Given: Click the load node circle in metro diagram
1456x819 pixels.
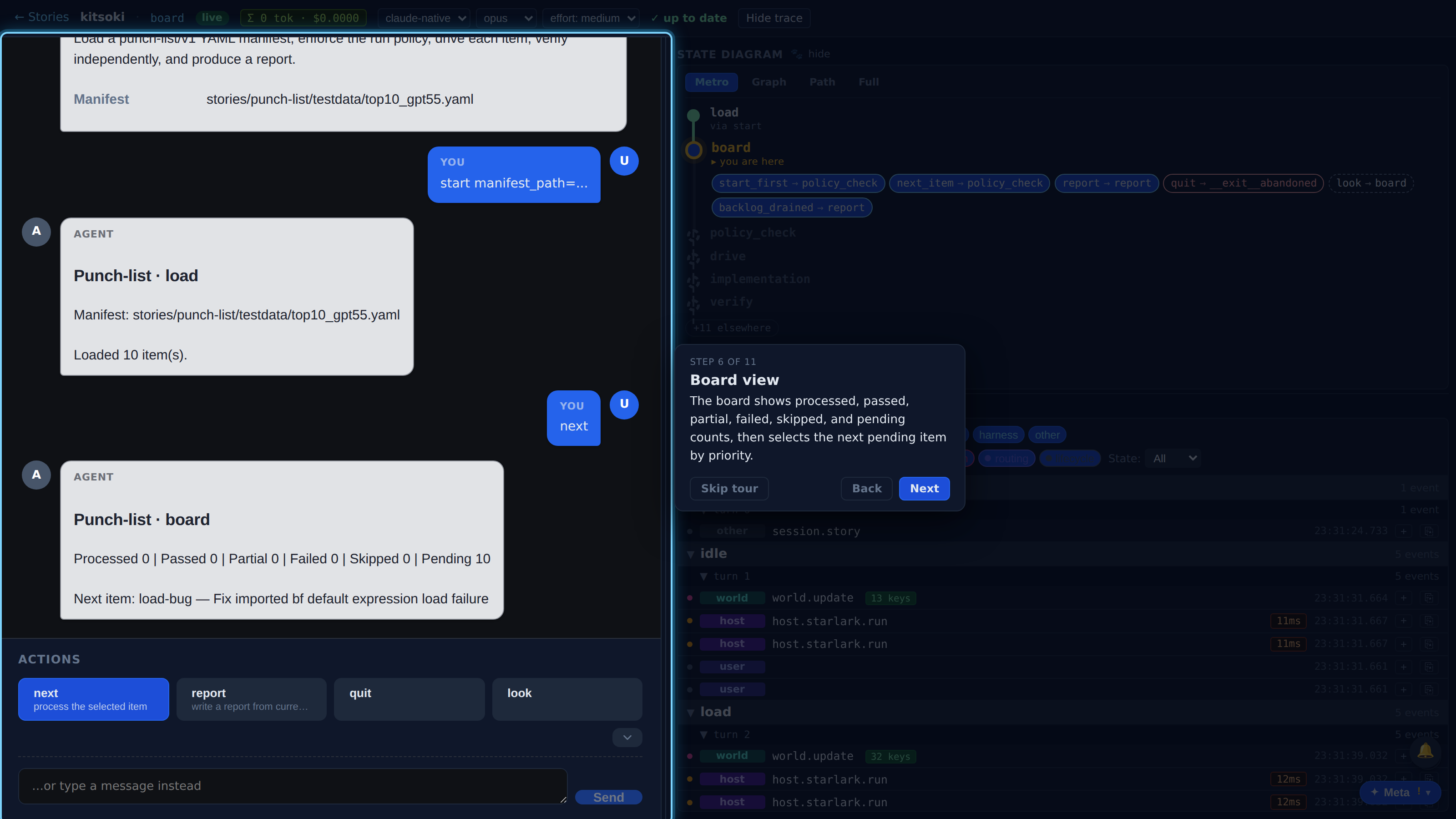Looking at the screenshot, I should [x=693, y=116].
